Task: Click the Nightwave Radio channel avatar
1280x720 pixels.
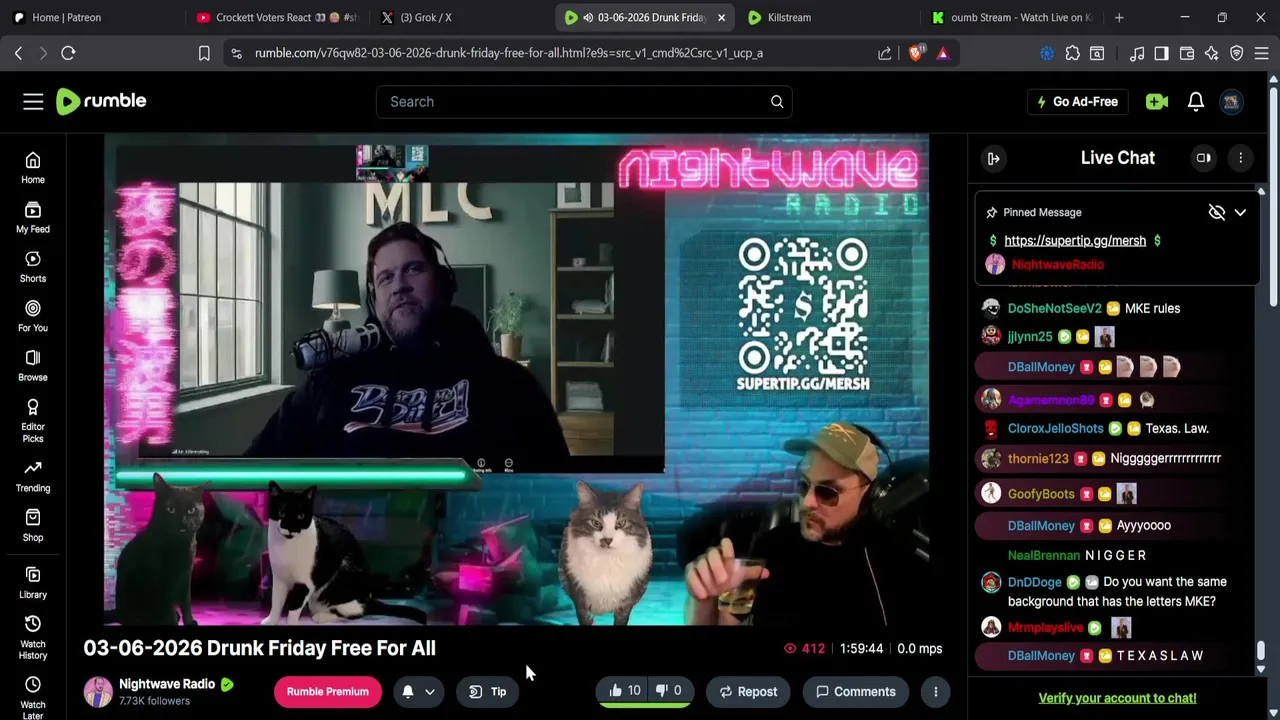Action: (98, 691)
